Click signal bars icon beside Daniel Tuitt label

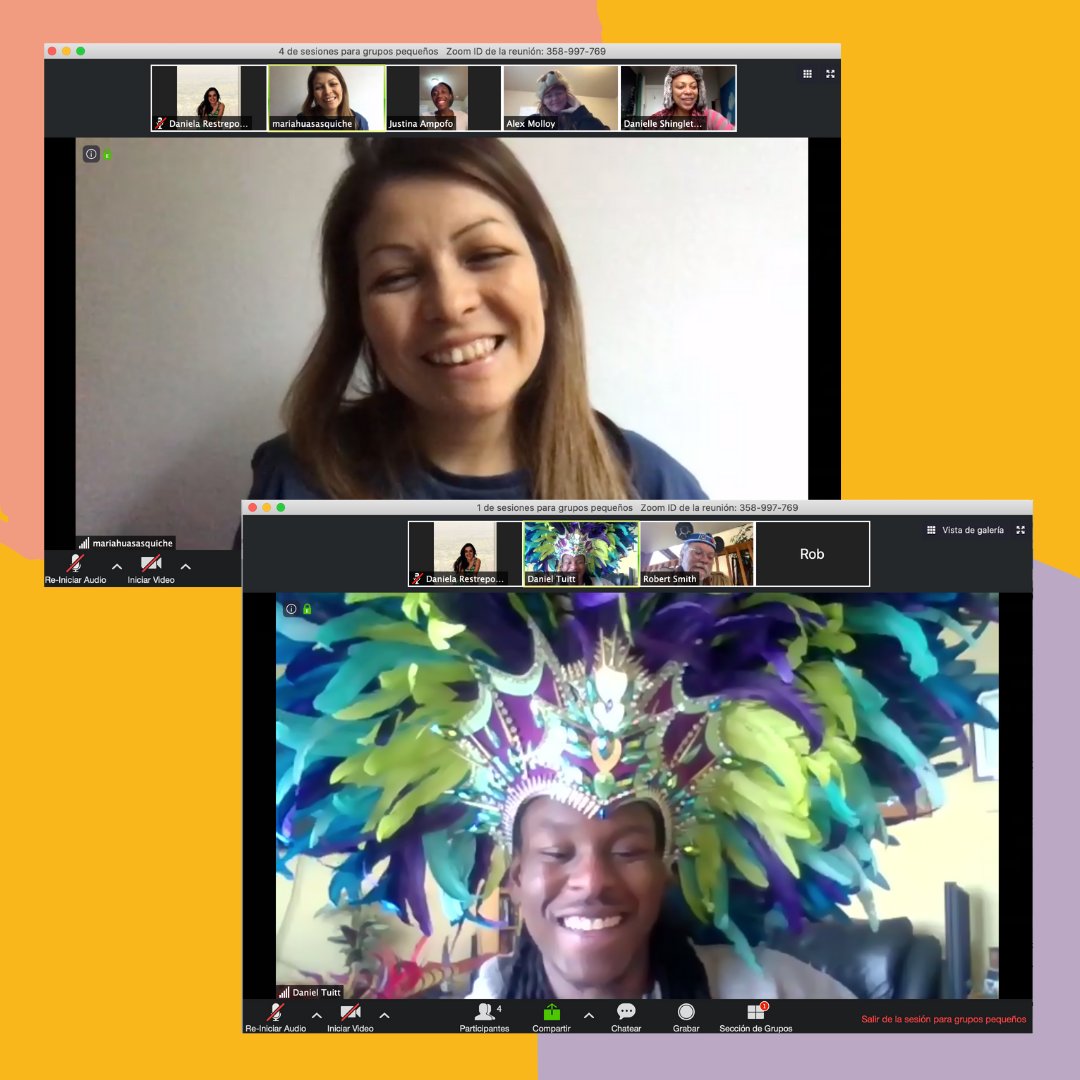[x=284, y=992]
